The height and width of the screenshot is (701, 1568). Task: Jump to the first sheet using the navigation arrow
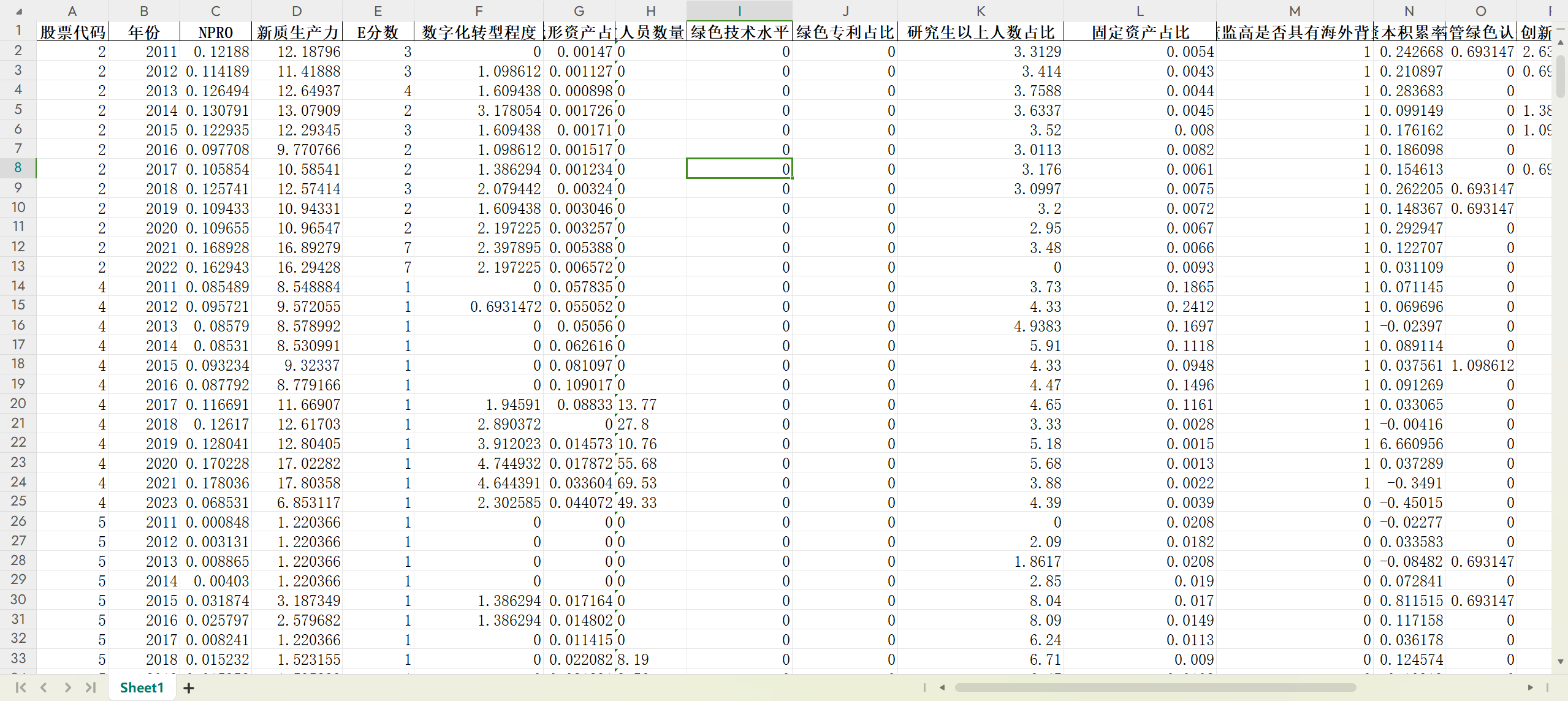pos(20,688)
